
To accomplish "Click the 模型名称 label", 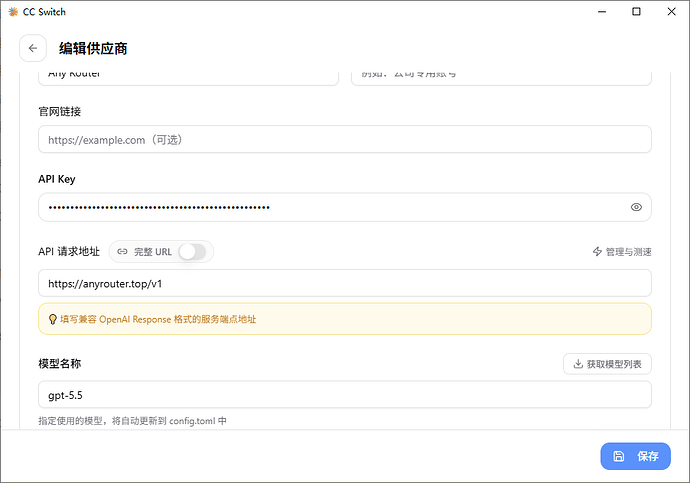I will click(x=60, y=364).
